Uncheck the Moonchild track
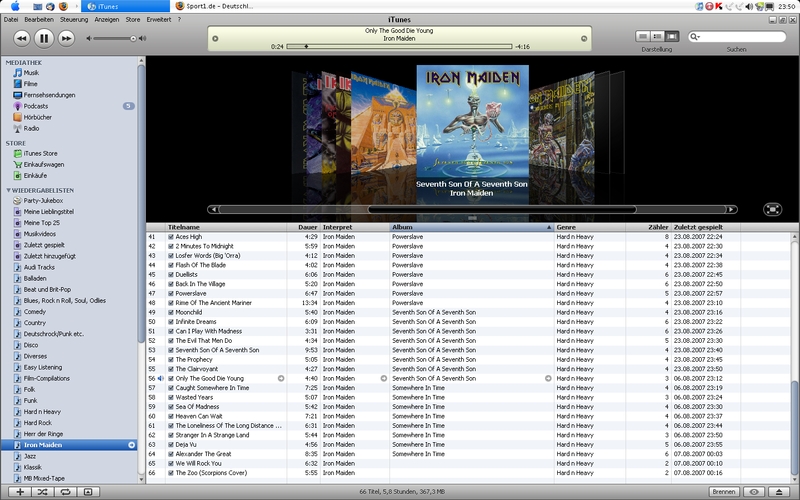800x500 pixels. (171, 312)
